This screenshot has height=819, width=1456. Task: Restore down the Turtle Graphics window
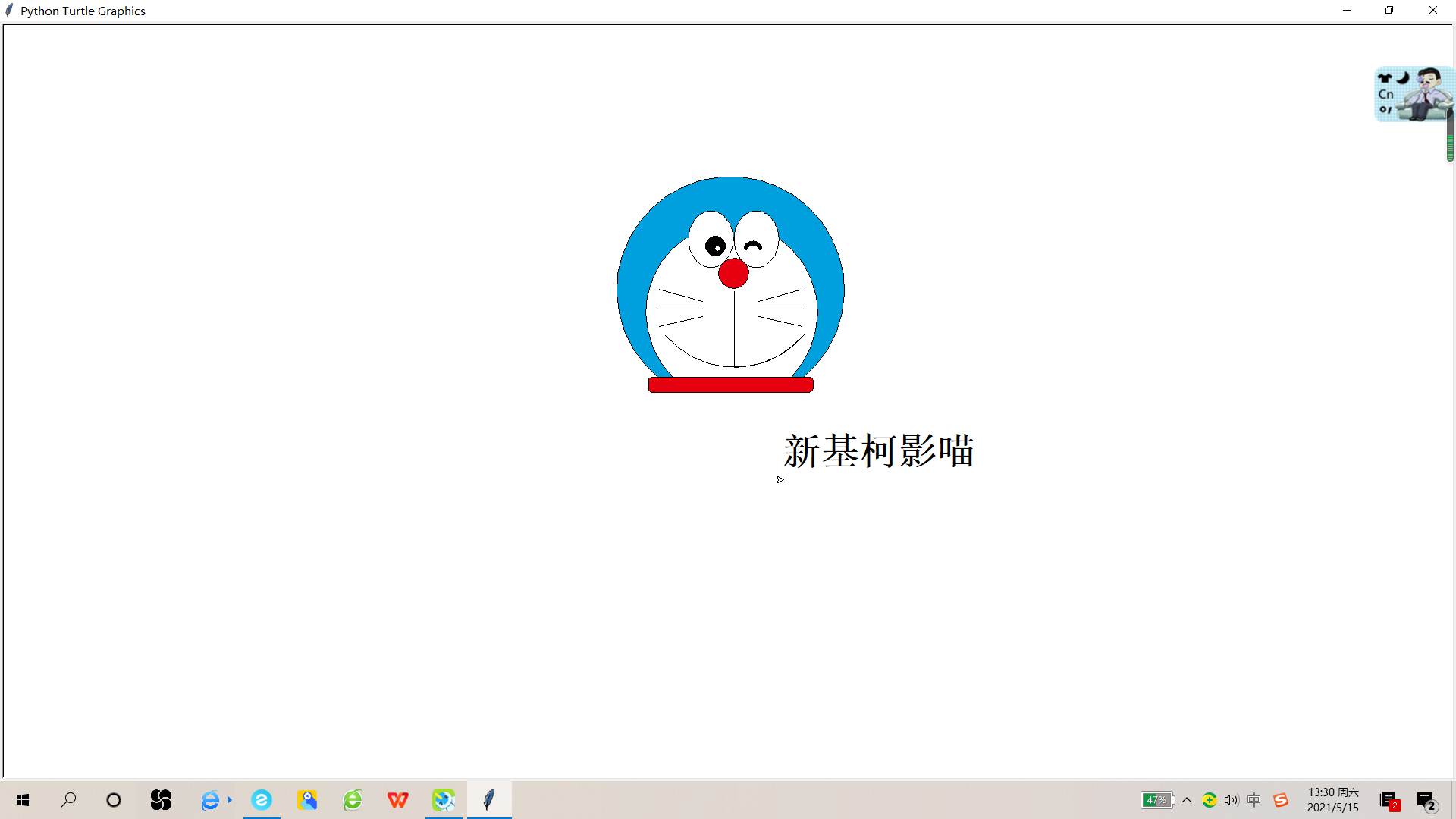1389,11
